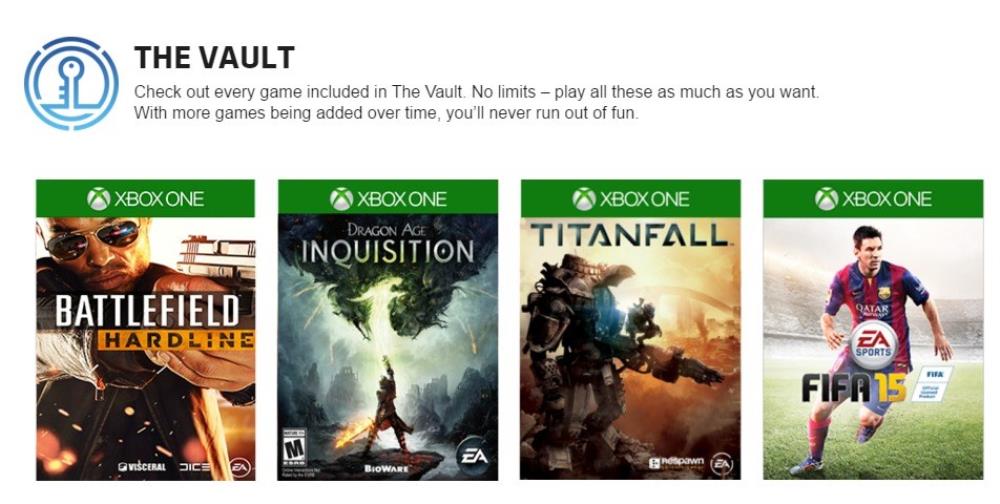Click the XBOX ONE banner over FIFA 15

click(x=873, y=198)
